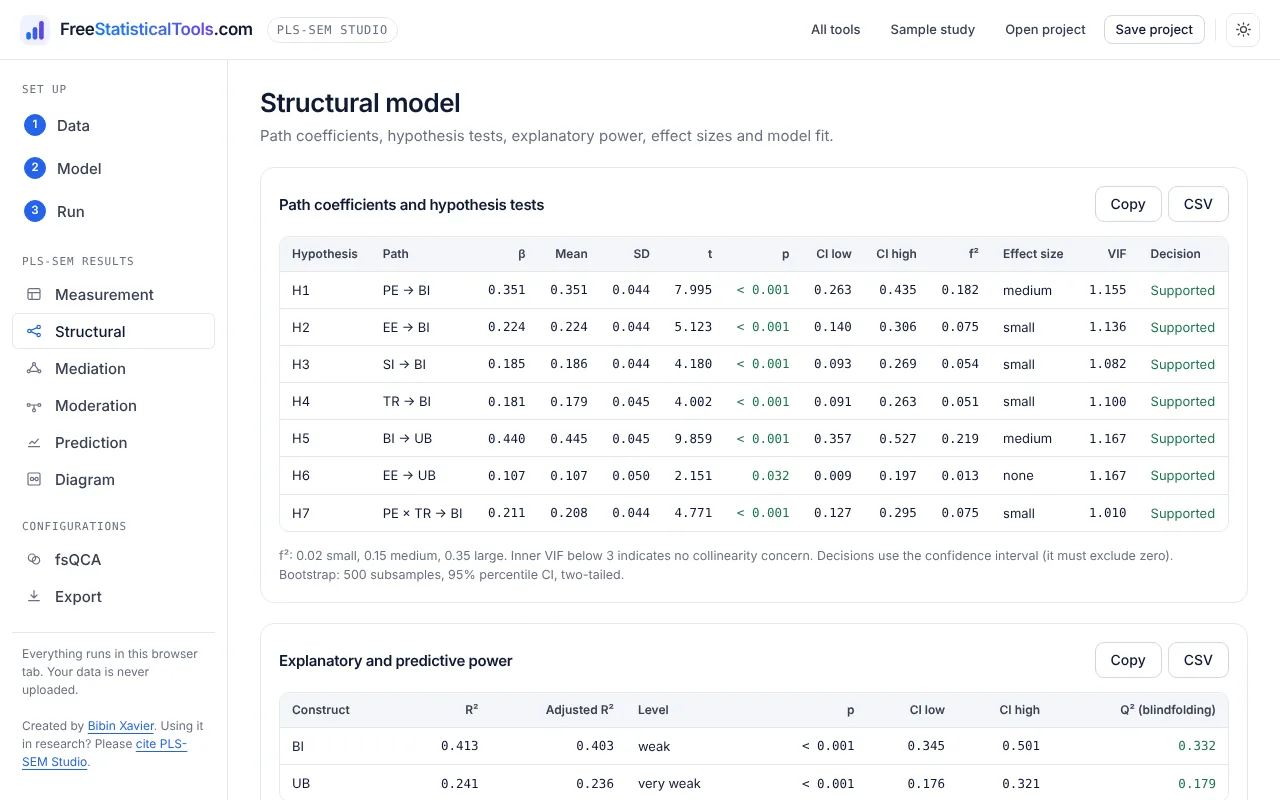Open All tools in the top navigation

(835, 30)
